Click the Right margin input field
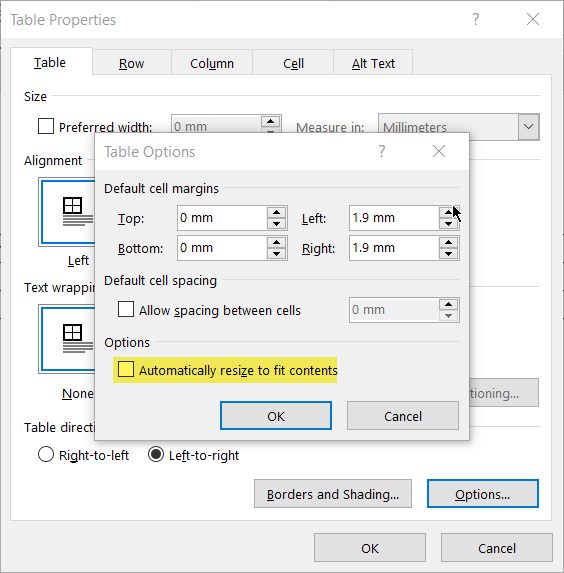The width and height of the screenshot is (564, 573). click(x=394, y=248)
